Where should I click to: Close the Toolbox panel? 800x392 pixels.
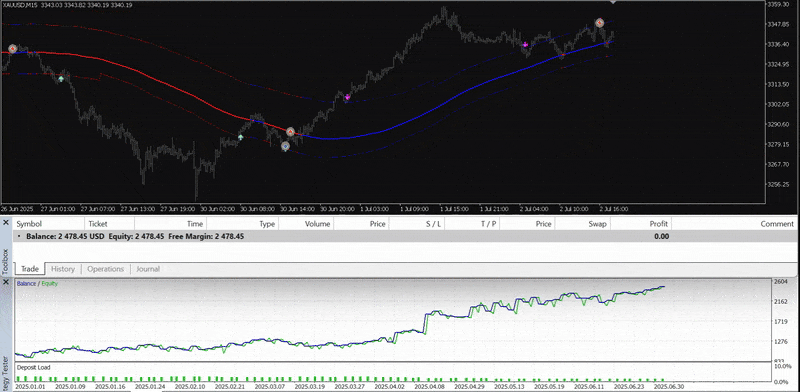point(6,223)
